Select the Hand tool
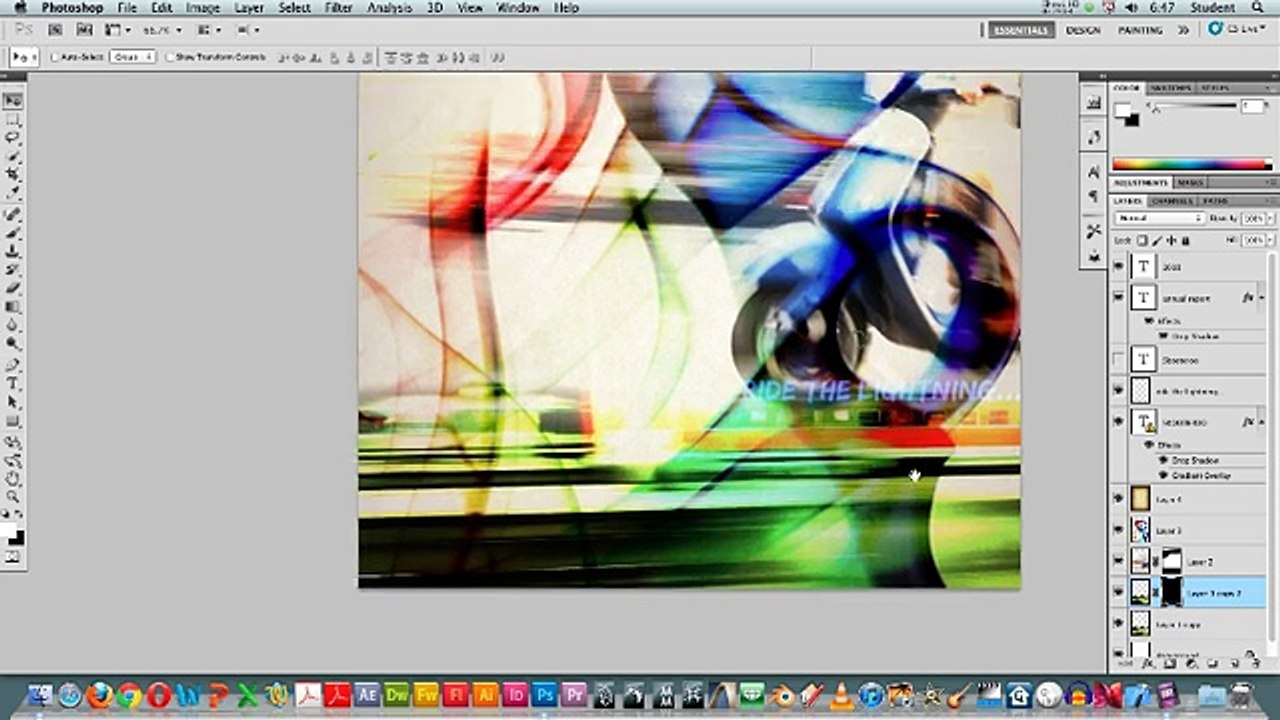 tap(13, 478)
